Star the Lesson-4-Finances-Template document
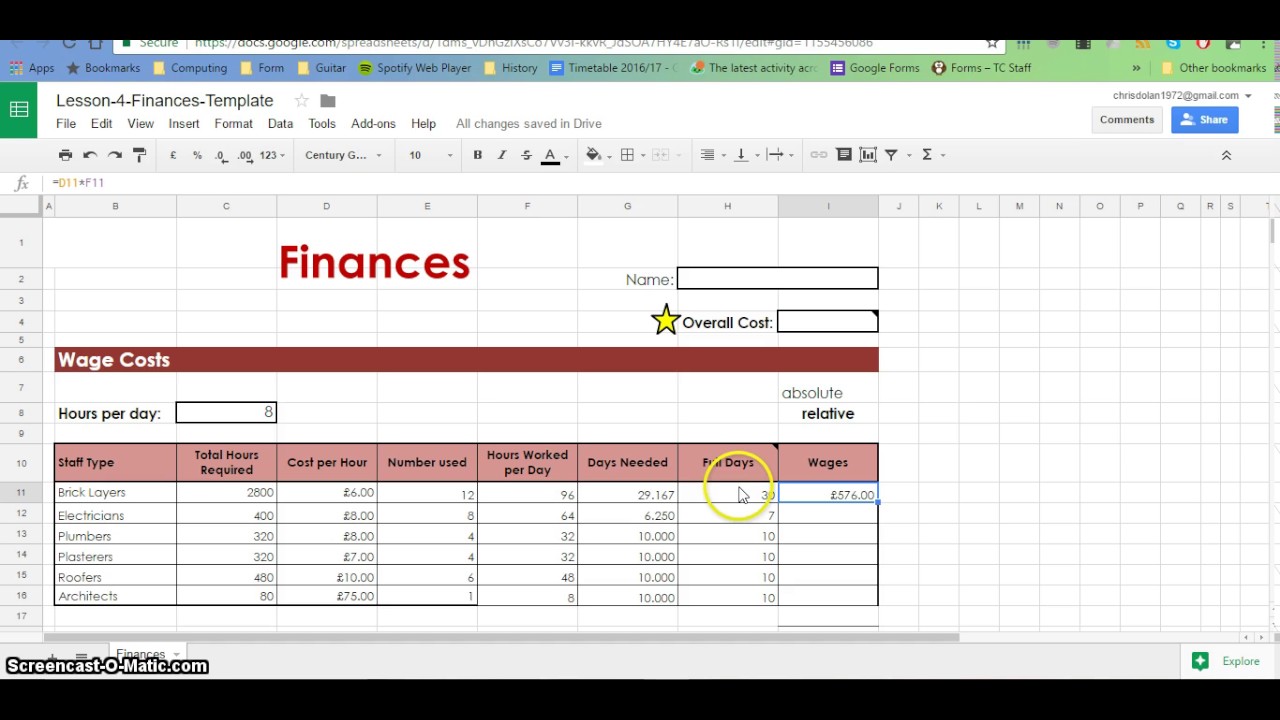 pos(301,101)
